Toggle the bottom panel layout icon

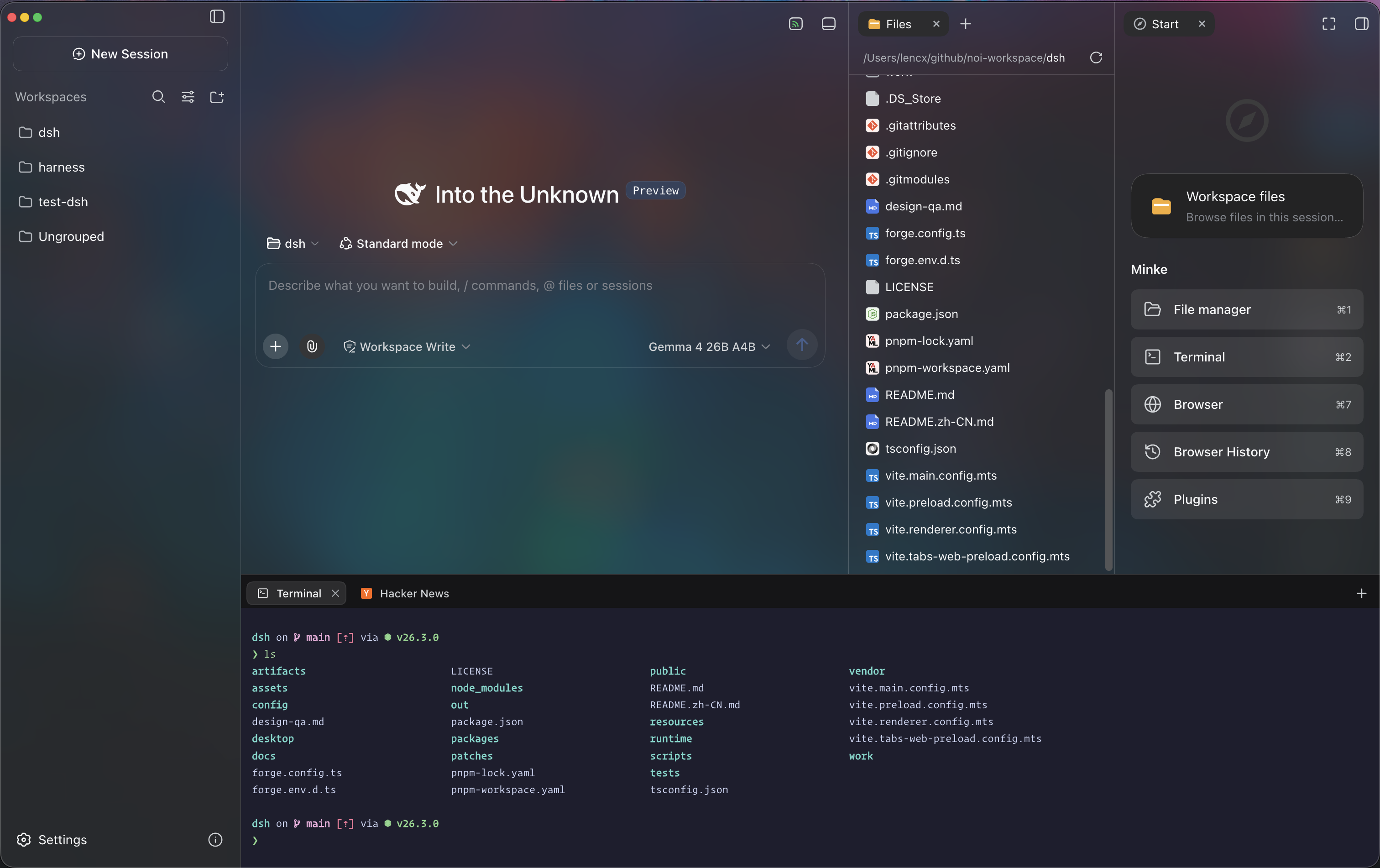[828, 23]
